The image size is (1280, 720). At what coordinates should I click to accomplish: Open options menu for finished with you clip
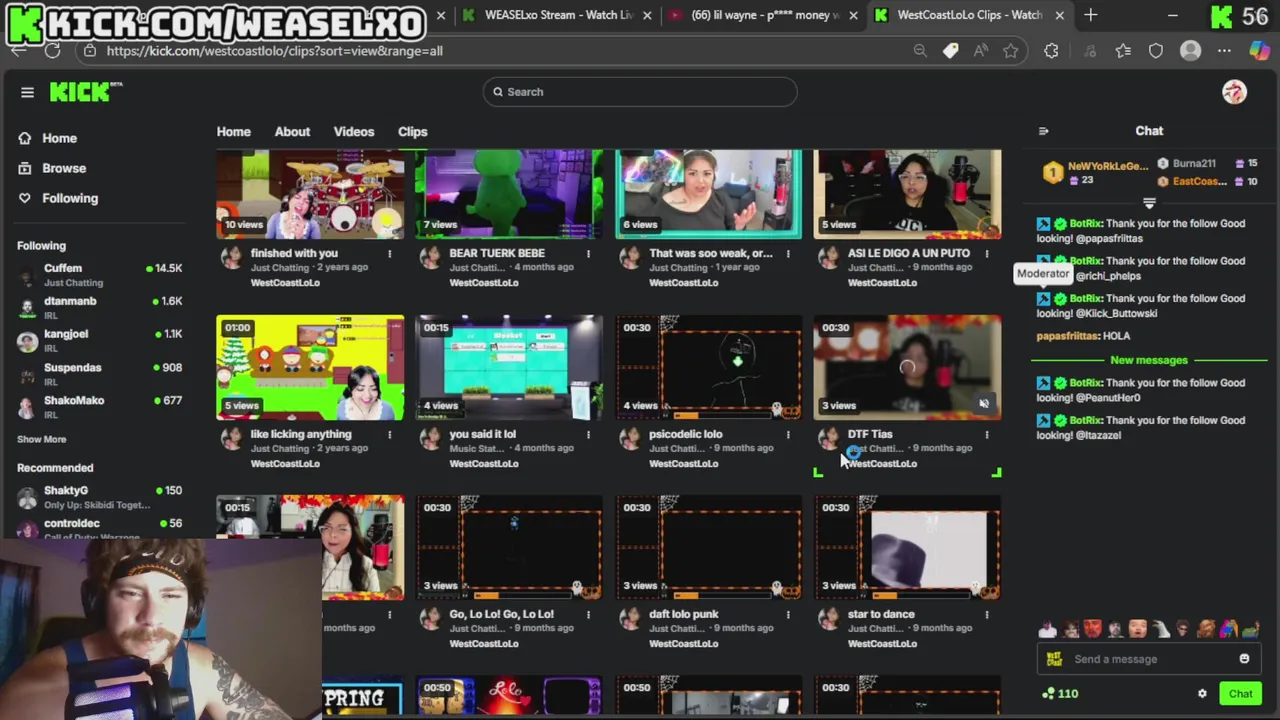click(390, 254)
